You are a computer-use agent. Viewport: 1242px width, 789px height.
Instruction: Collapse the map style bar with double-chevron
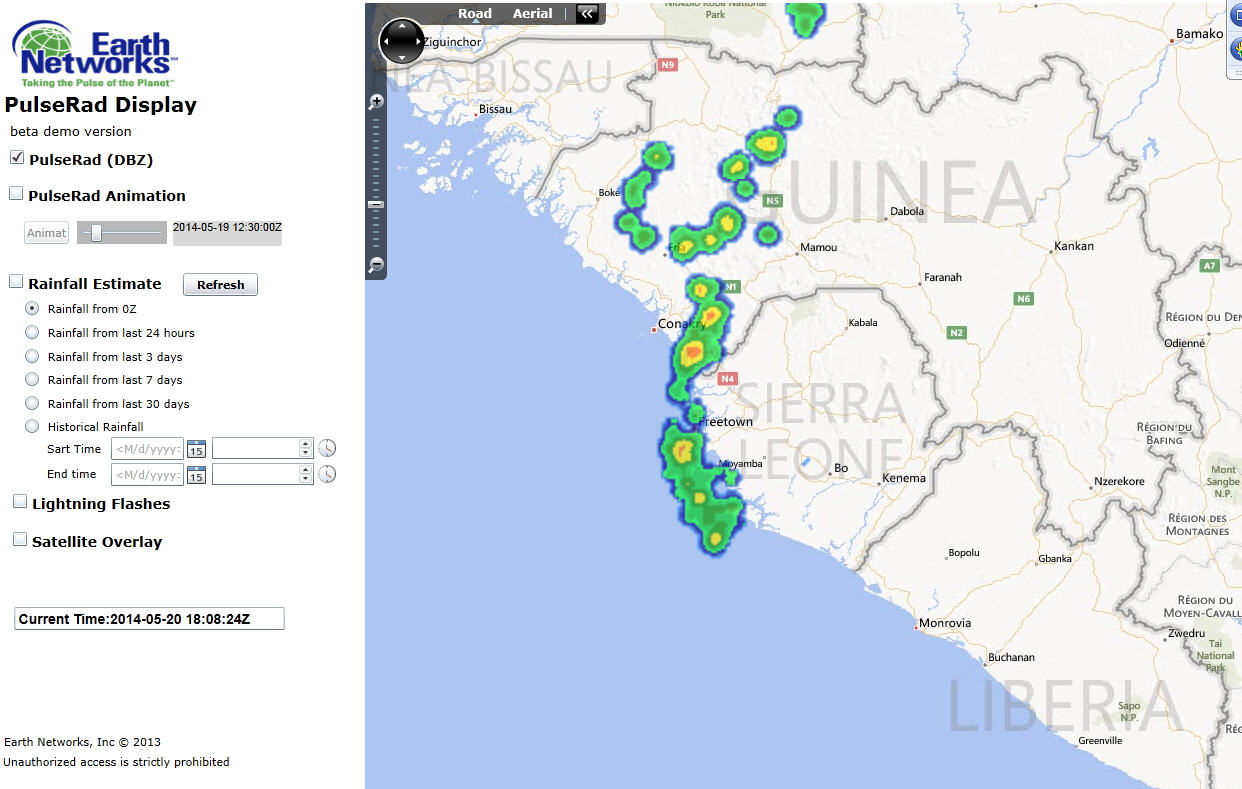587,13
